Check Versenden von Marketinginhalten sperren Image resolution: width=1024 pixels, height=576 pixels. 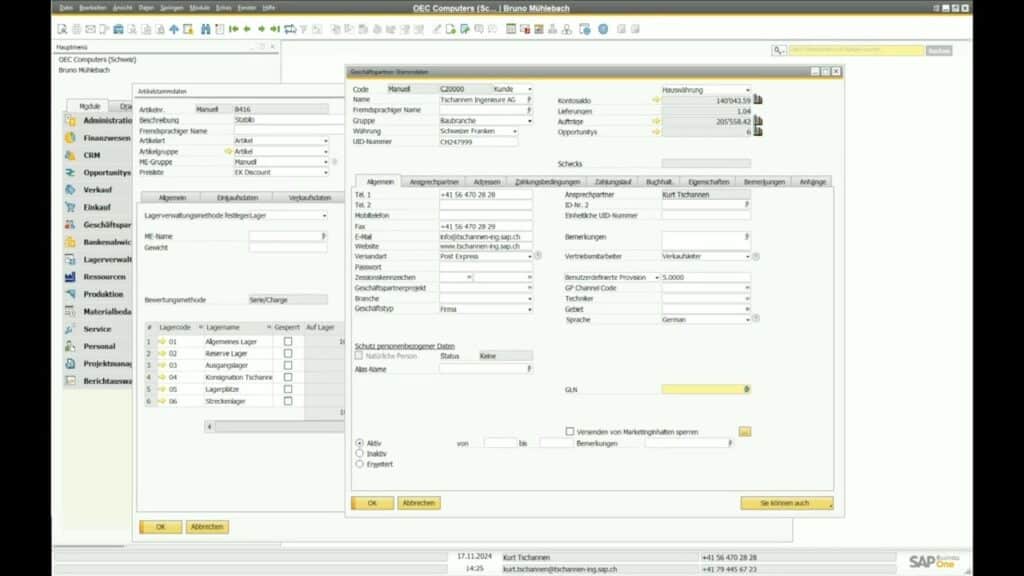click(x=569, y=432)
